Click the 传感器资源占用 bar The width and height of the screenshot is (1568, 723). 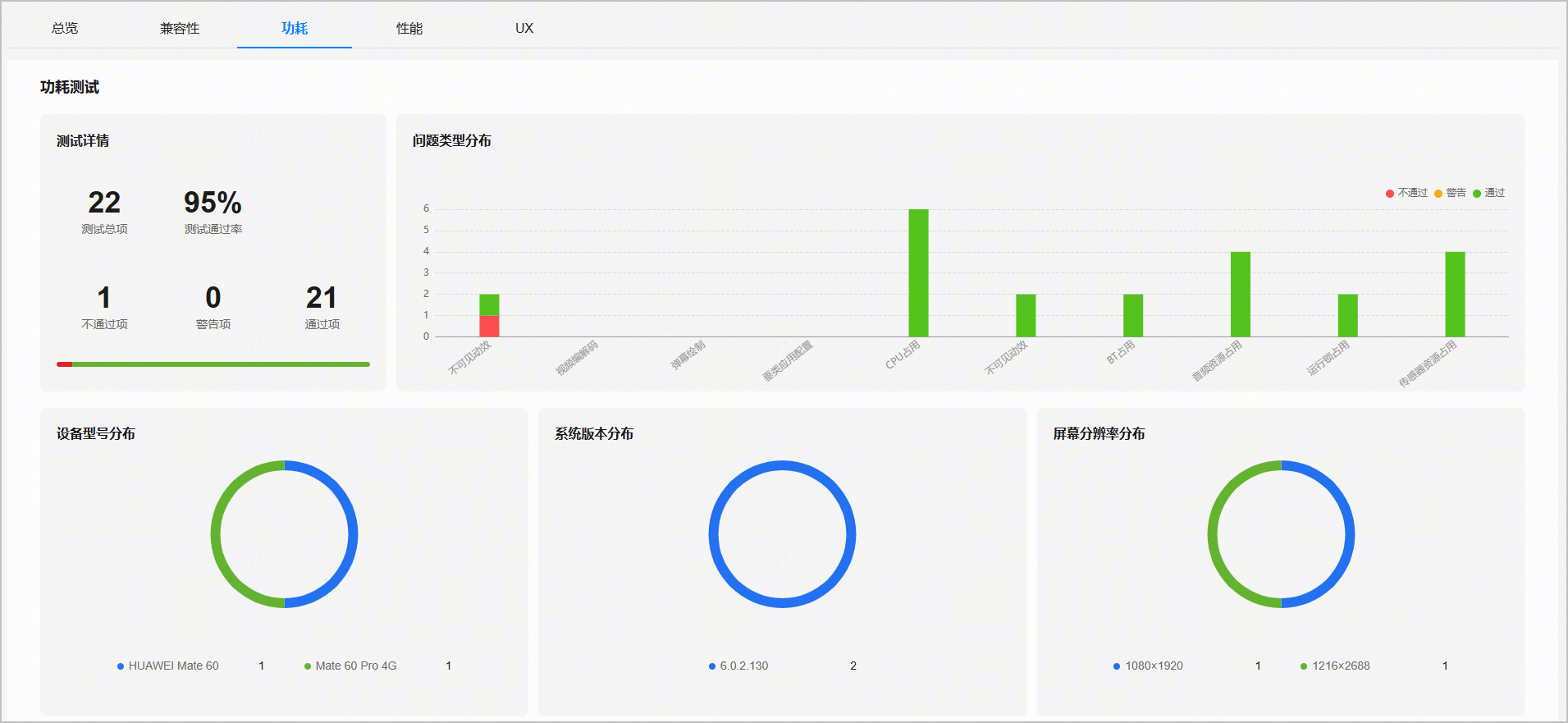(x=1455, y=294)
